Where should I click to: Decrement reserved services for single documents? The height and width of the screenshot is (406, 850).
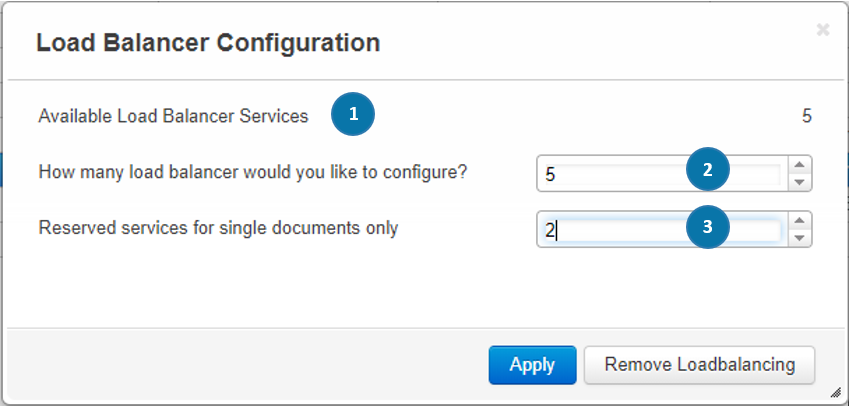point(799,238)
